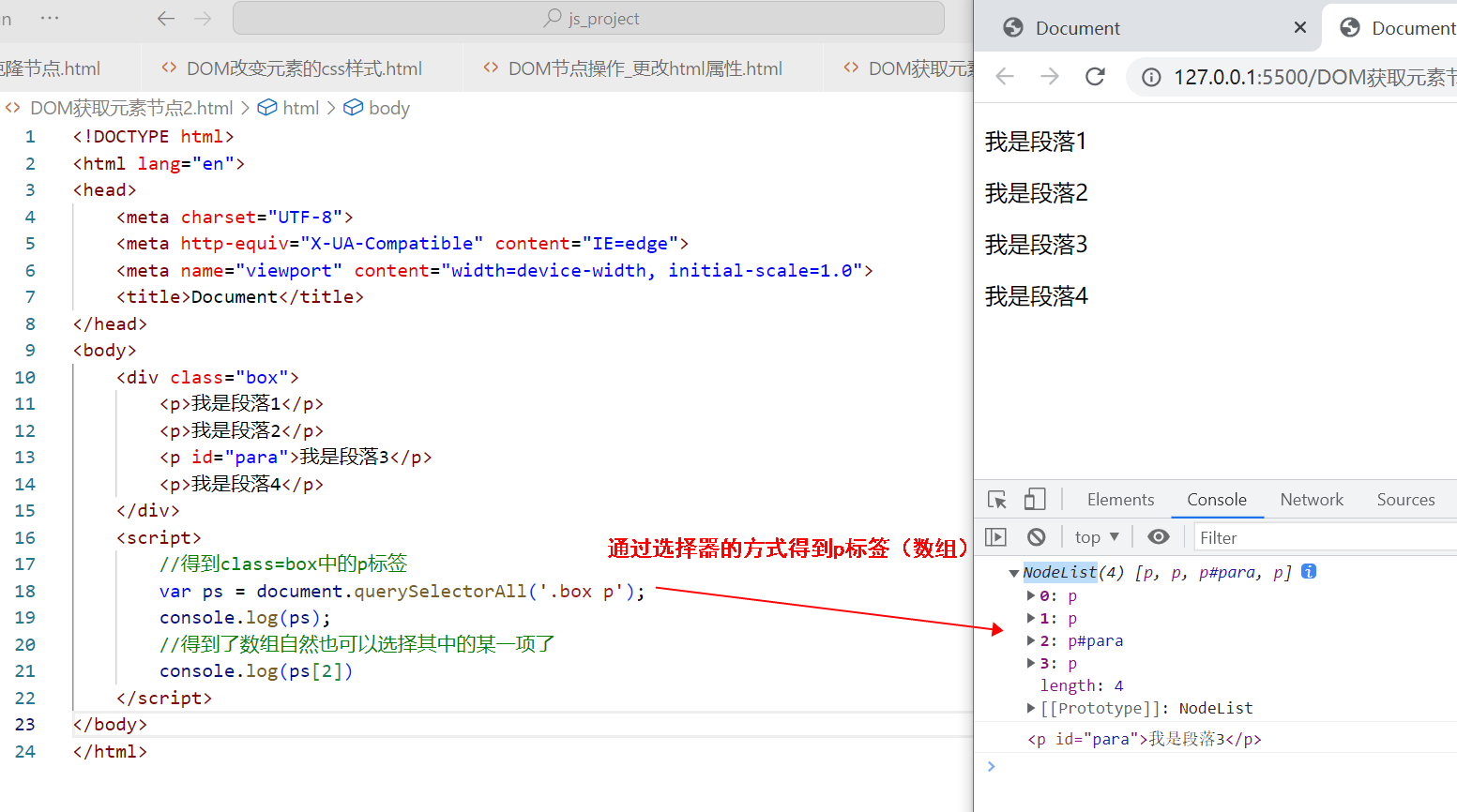
Task: Click the length: 4 property
Action: pos(1082,685)
